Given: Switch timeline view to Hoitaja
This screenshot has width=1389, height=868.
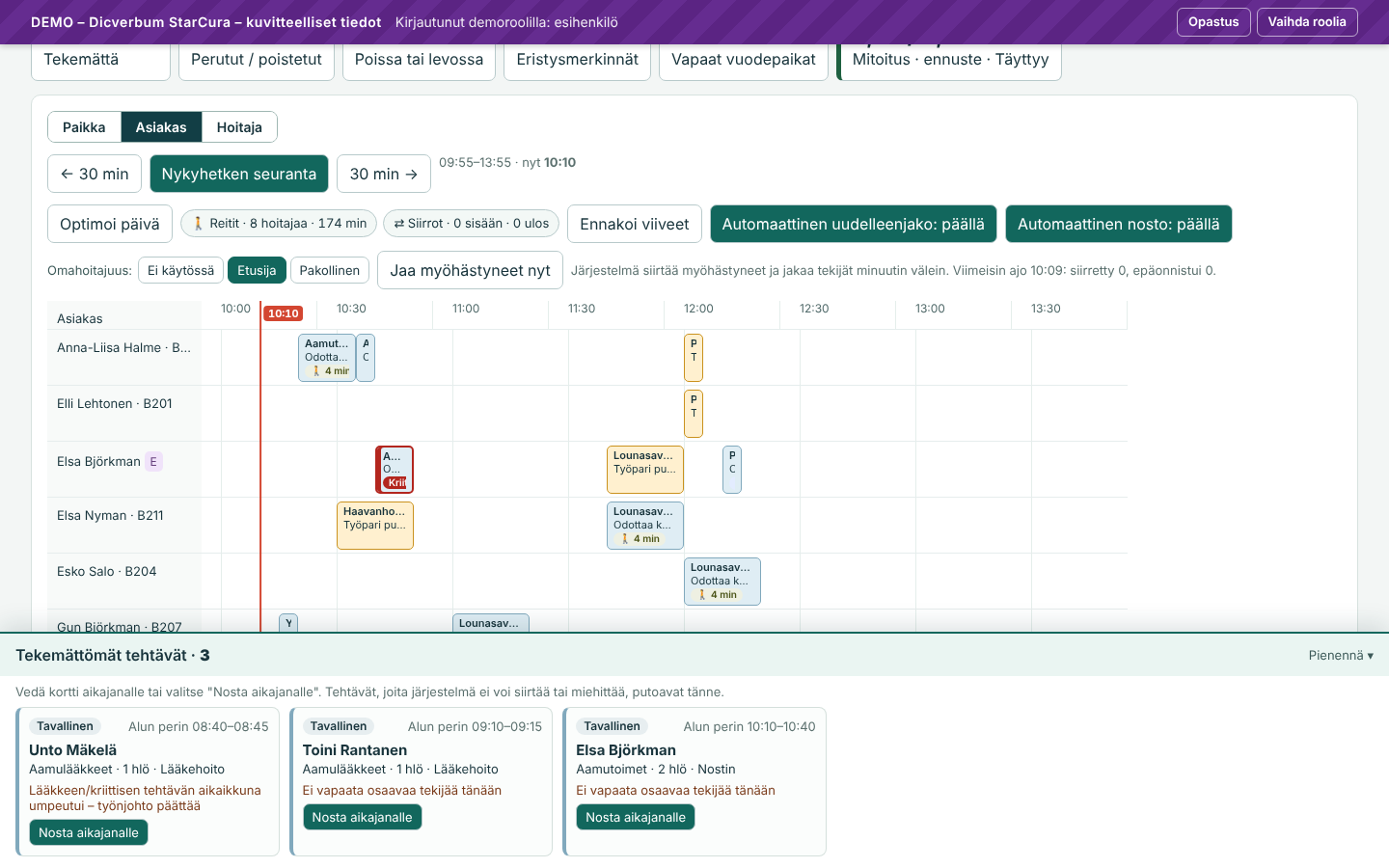Looking at the screenshot, I should coord(239,127).
